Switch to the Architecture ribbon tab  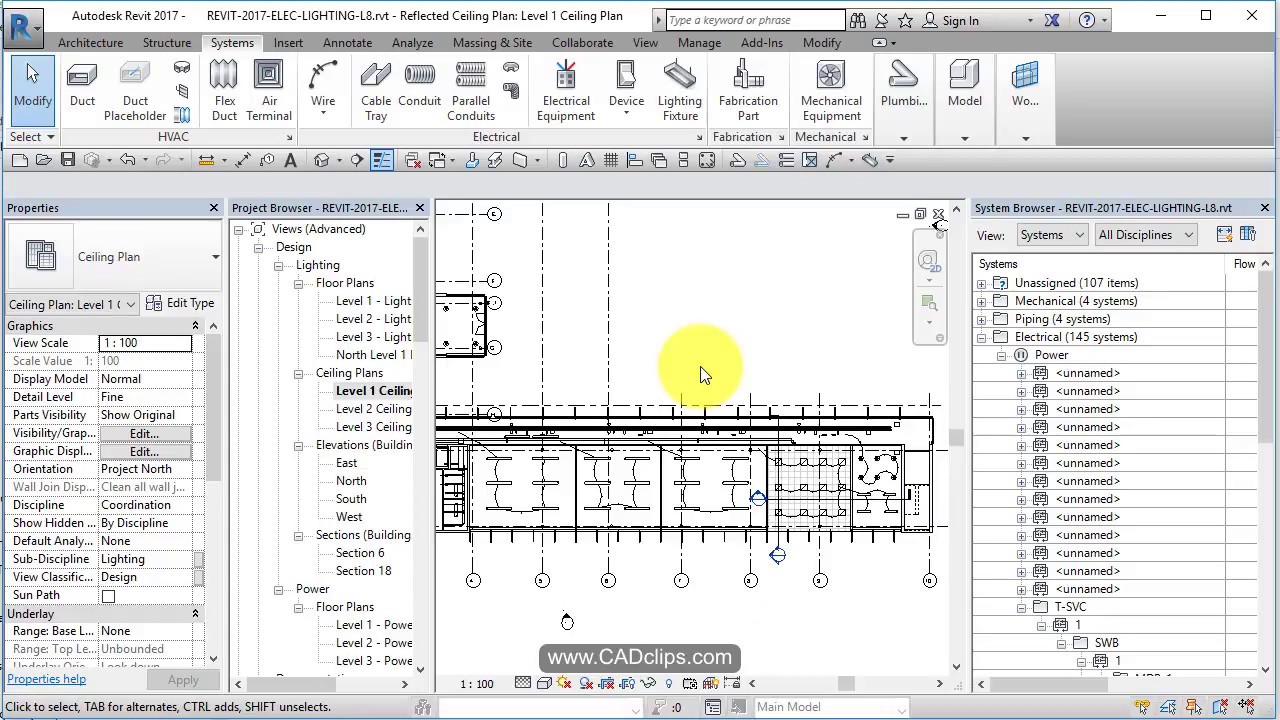coord(90,42)
